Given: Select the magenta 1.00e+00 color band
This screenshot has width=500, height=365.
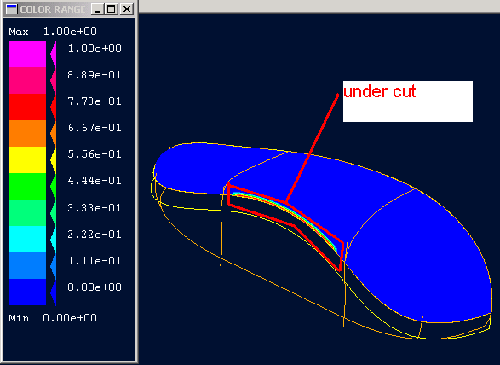Looking at the screenshot, I should (x=27, y=54).
